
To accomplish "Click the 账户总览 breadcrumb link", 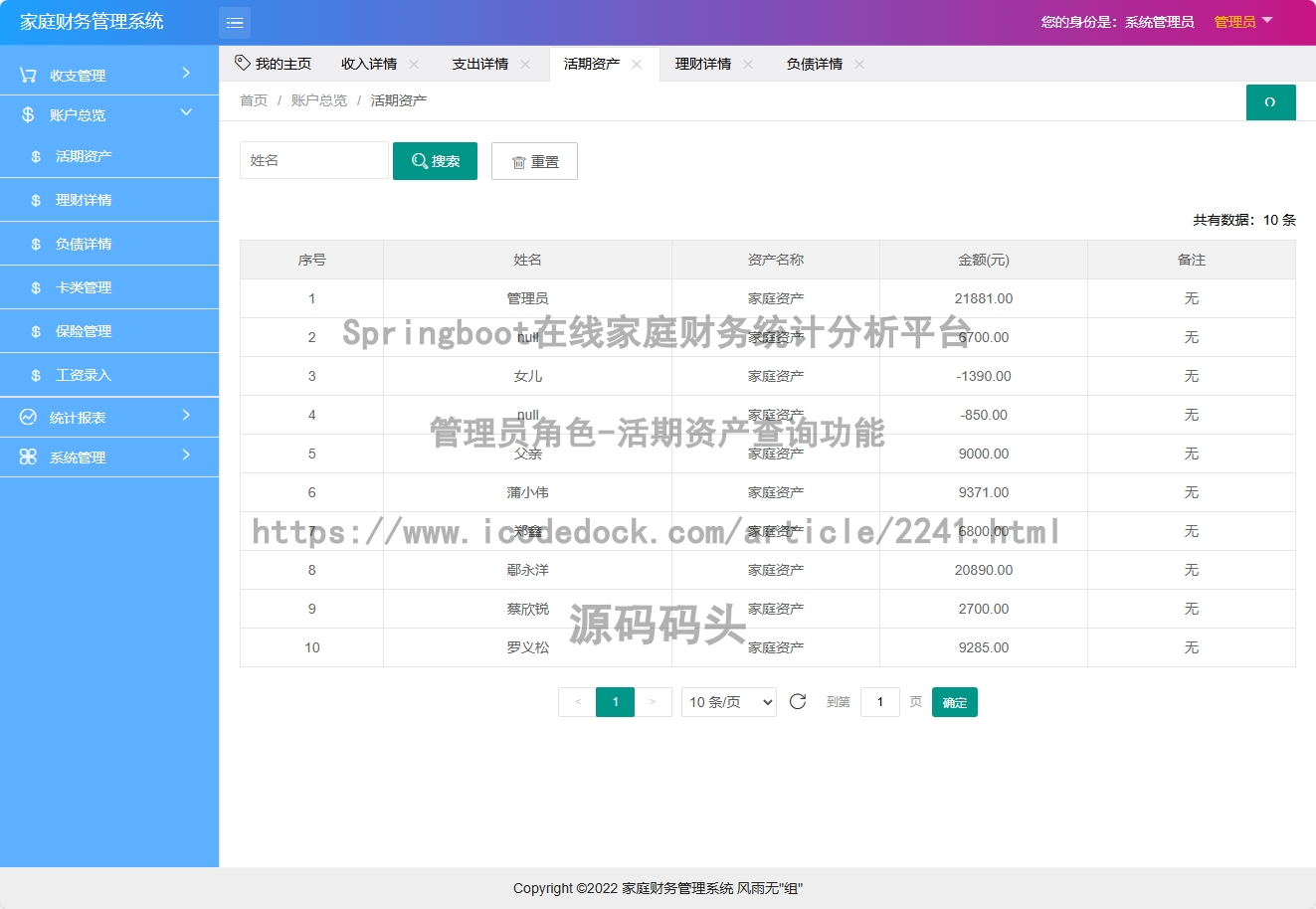I will (x=319, y=100).
